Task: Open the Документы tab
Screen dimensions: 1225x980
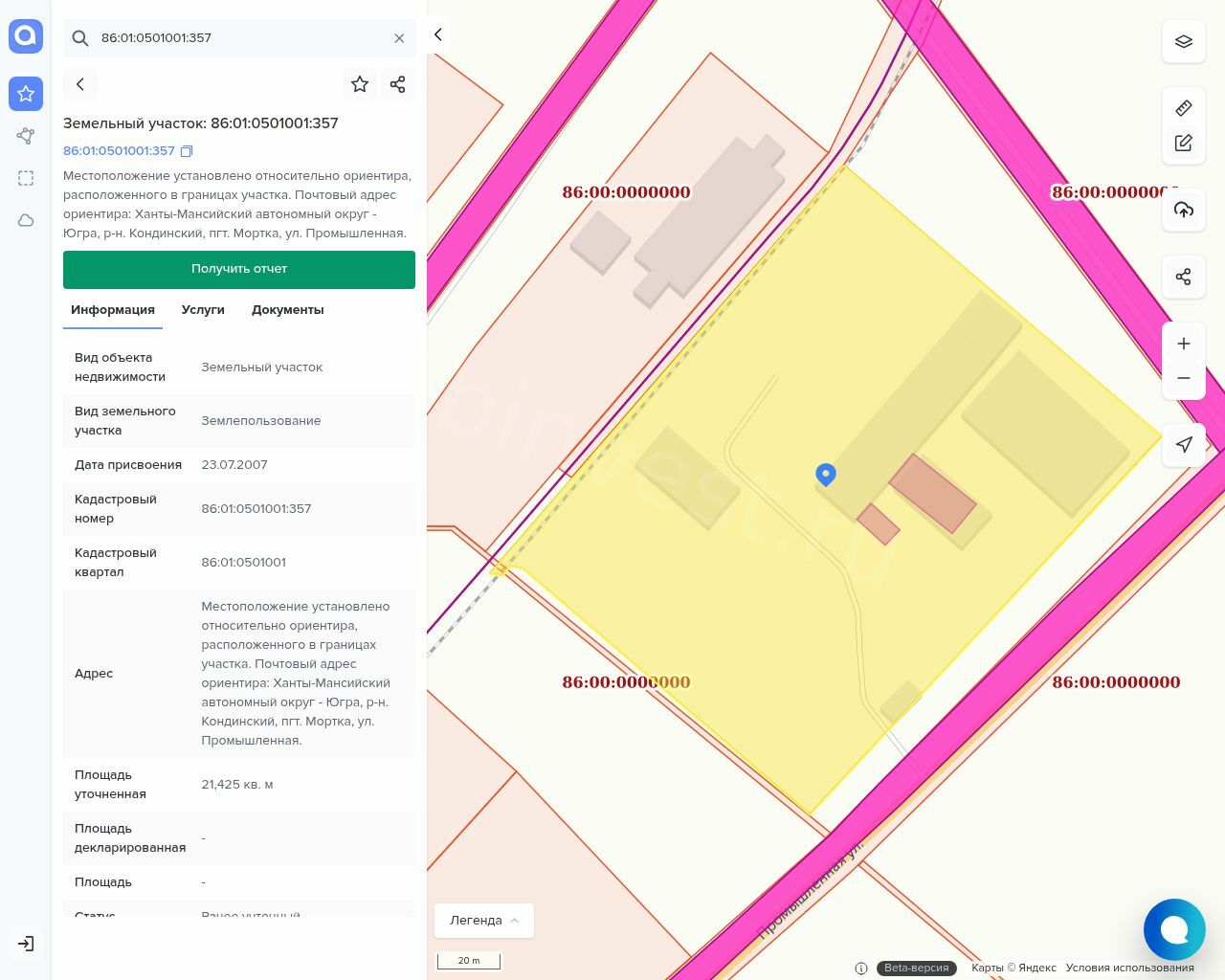Action: click(x=287, y=310)
